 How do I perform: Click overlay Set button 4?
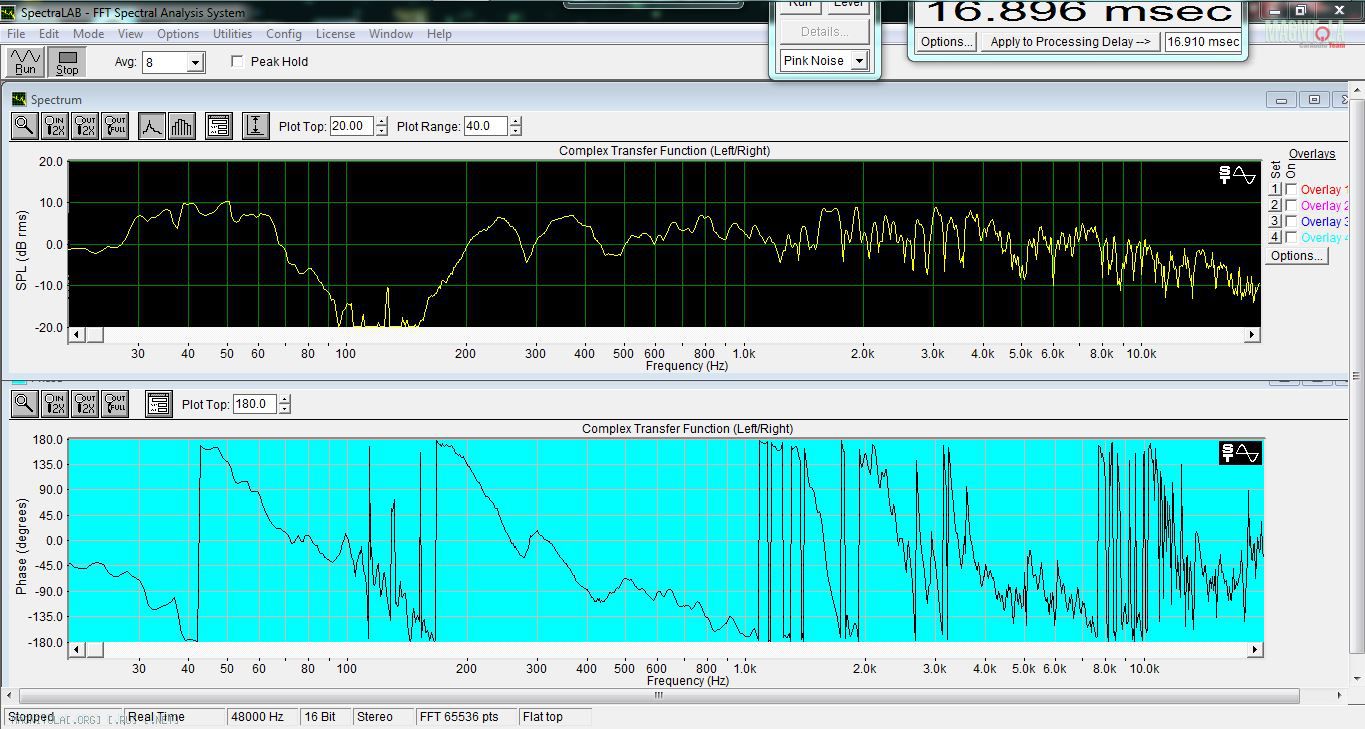(x=1275, y=237)
